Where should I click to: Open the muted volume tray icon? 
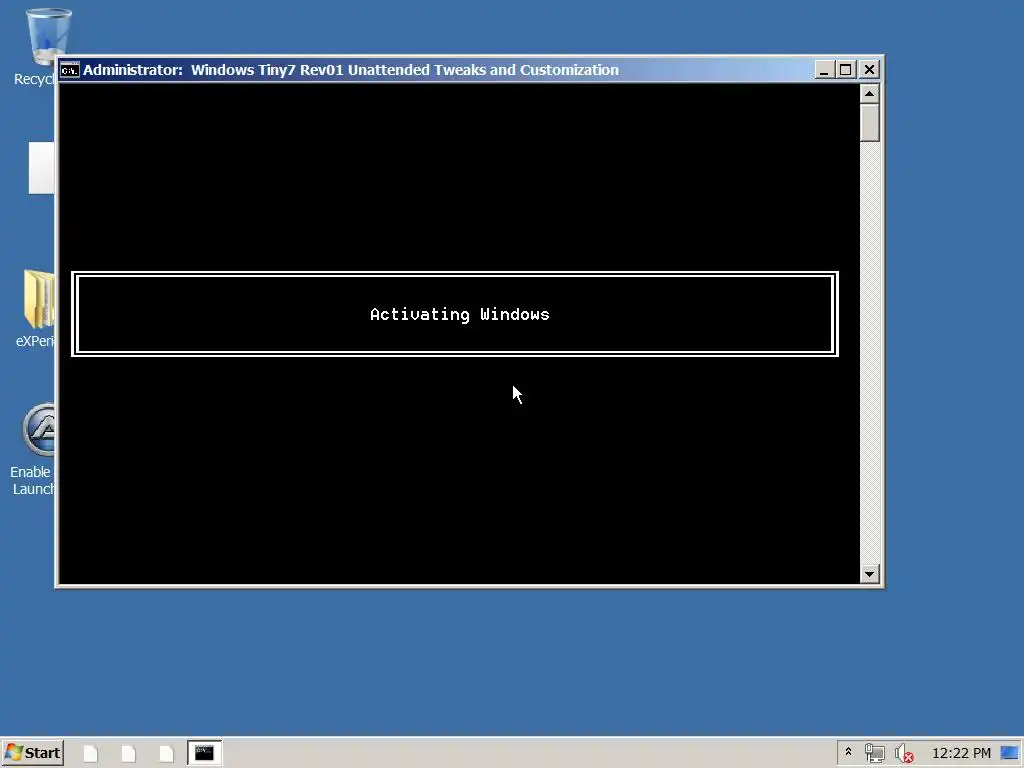[904, 754]
